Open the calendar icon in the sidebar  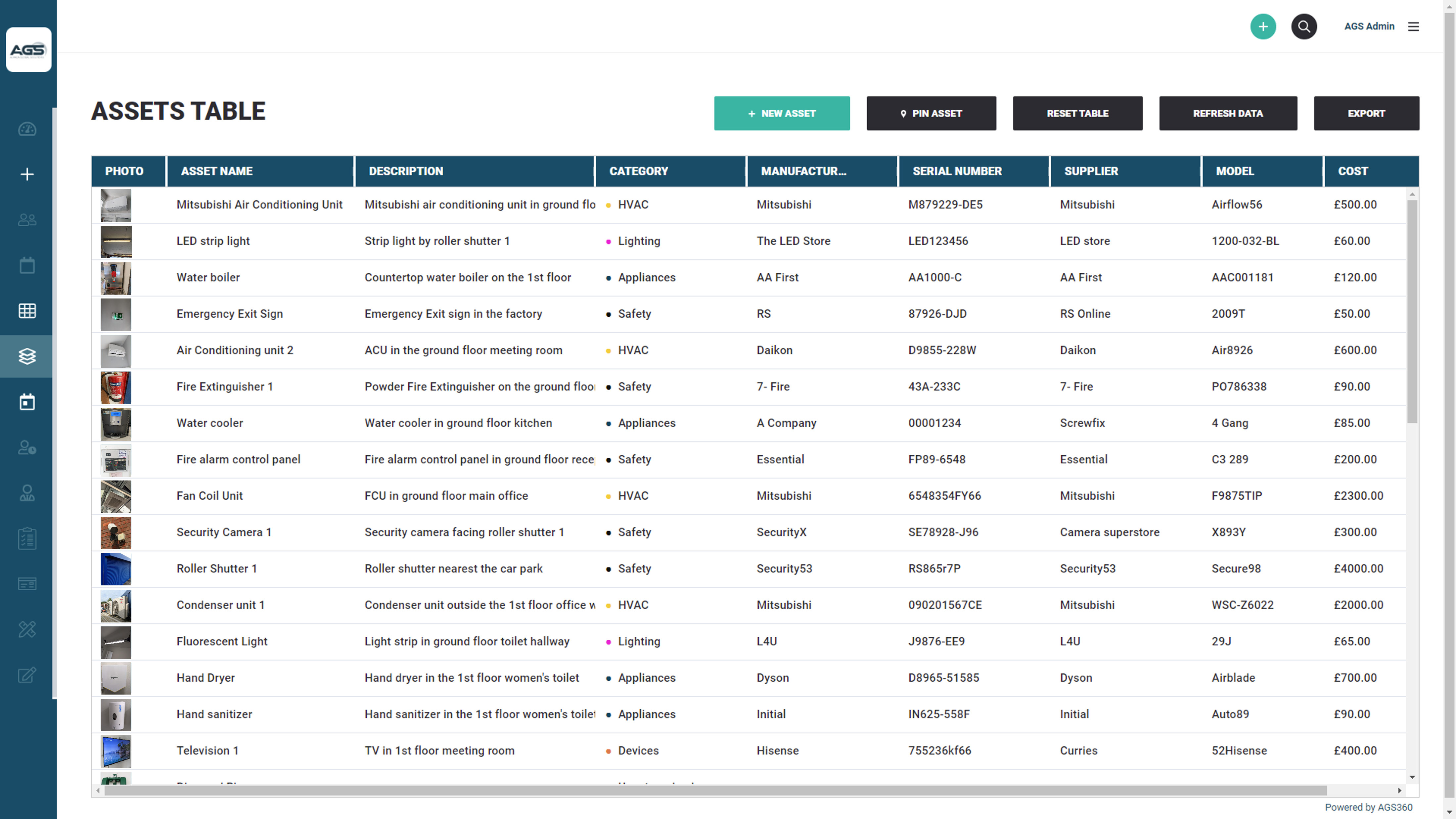[x=26, y=265]
